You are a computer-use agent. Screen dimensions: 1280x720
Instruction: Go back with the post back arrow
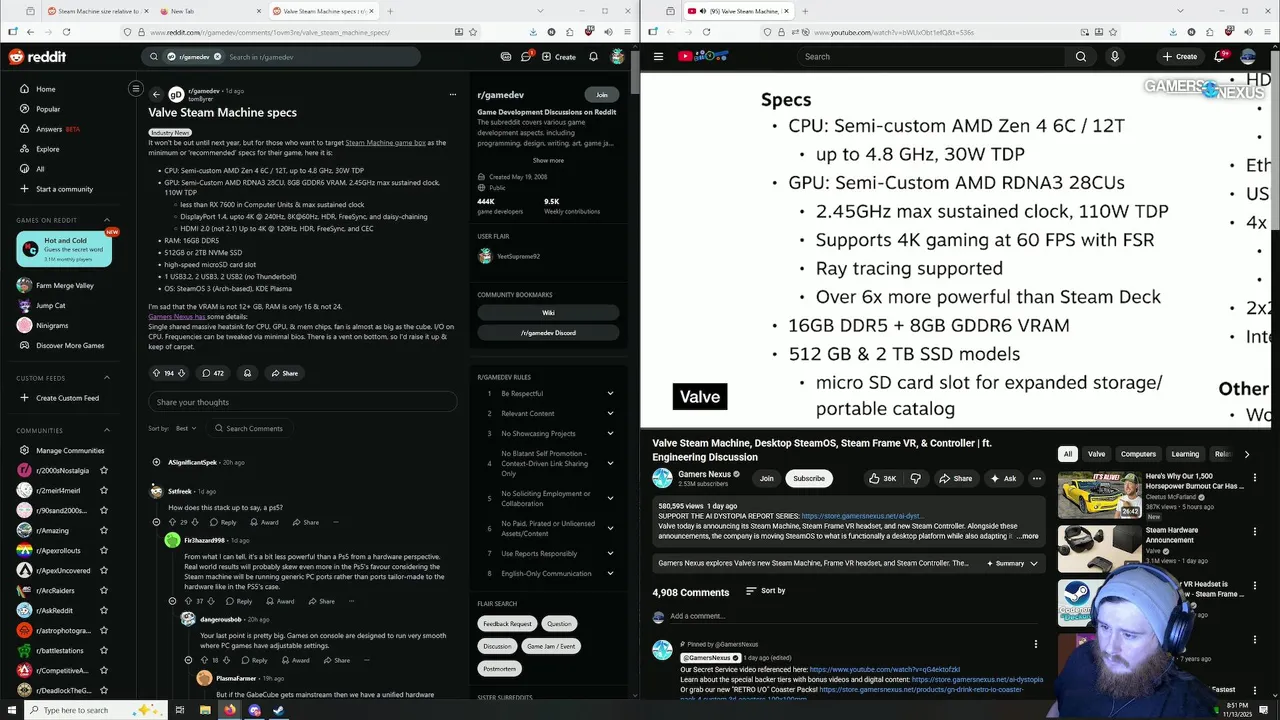[x=156, y=95]
